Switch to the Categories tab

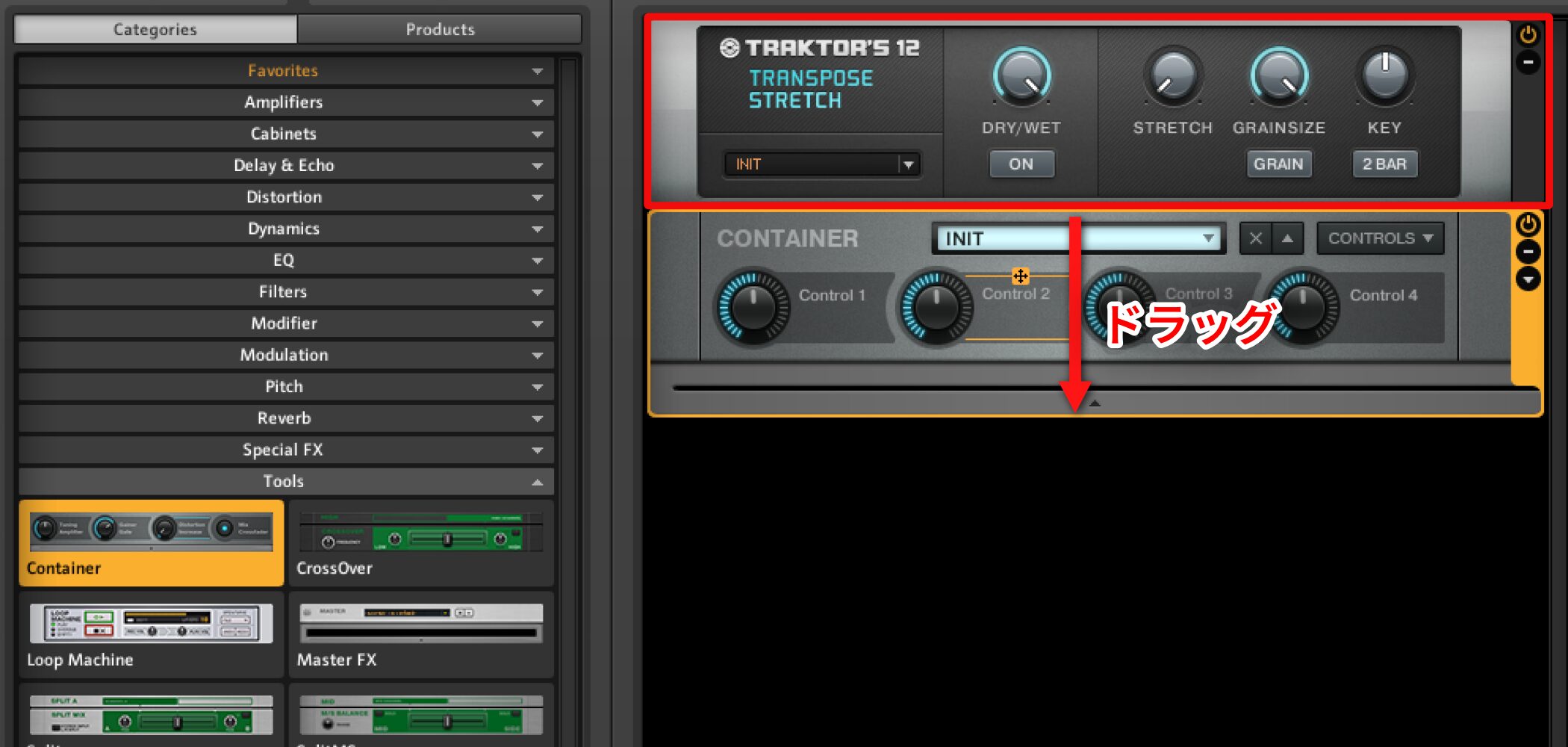(155, 30)
